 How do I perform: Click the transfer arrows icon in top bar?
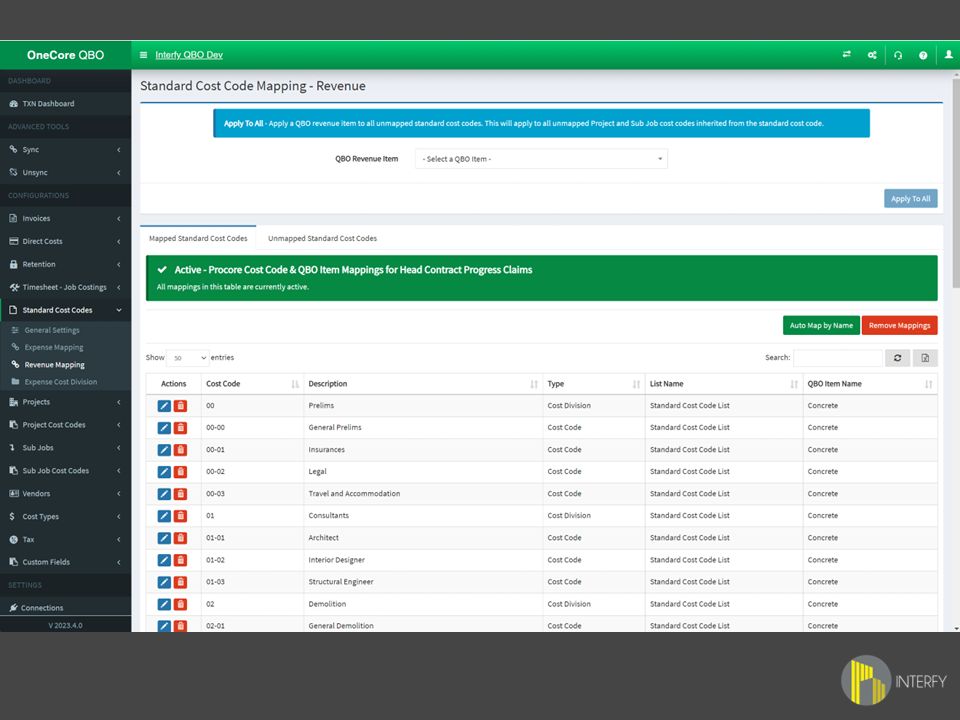[847, 55]
